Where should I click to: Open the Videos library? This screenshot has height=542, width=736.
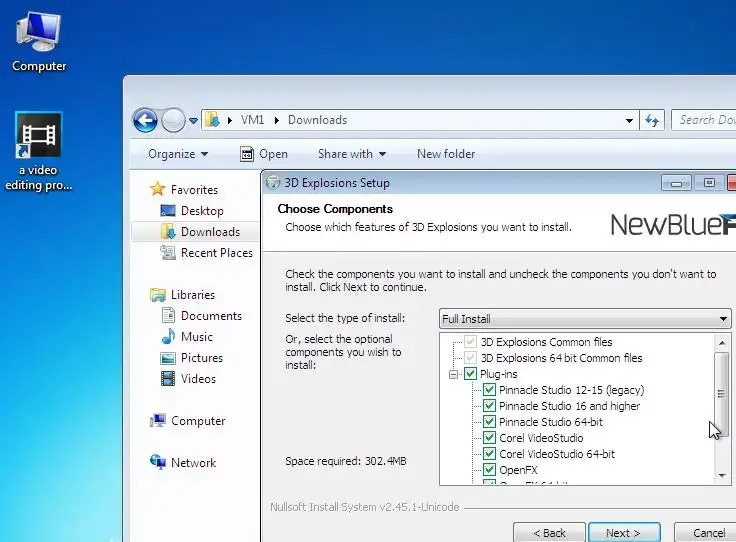click(198, 379)
